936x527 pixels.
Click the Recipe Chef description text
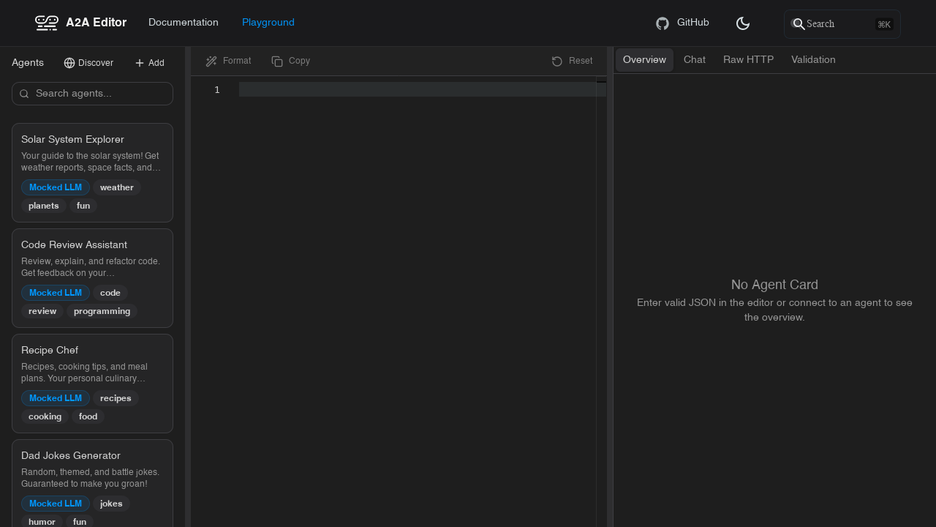[x=84, y=372]
